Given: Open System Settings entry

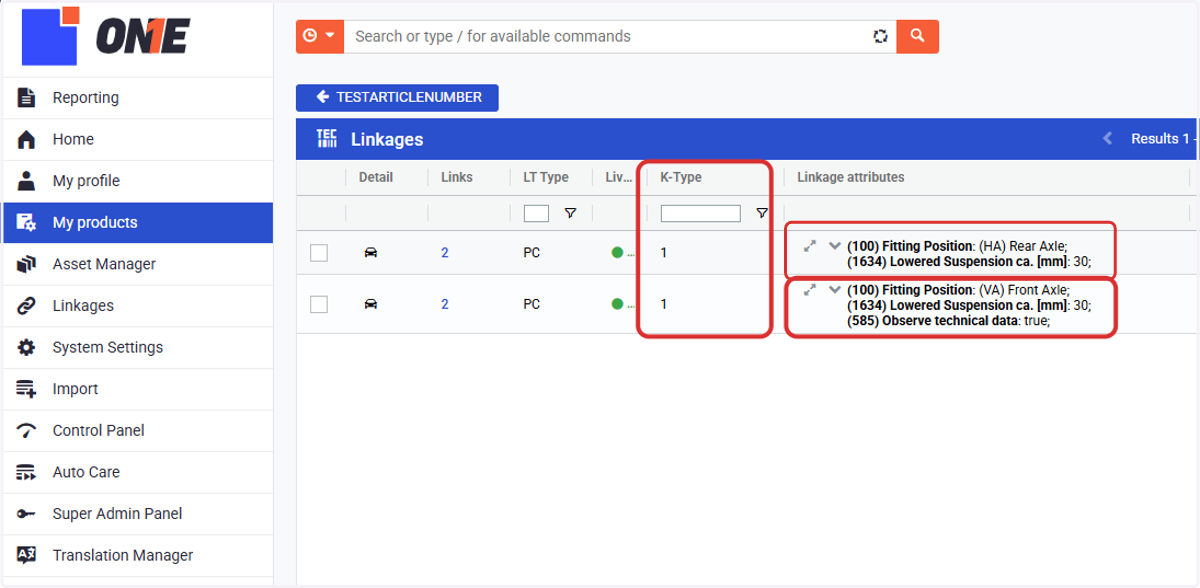Looking at the screenshot, I should [x=137, y=347].
